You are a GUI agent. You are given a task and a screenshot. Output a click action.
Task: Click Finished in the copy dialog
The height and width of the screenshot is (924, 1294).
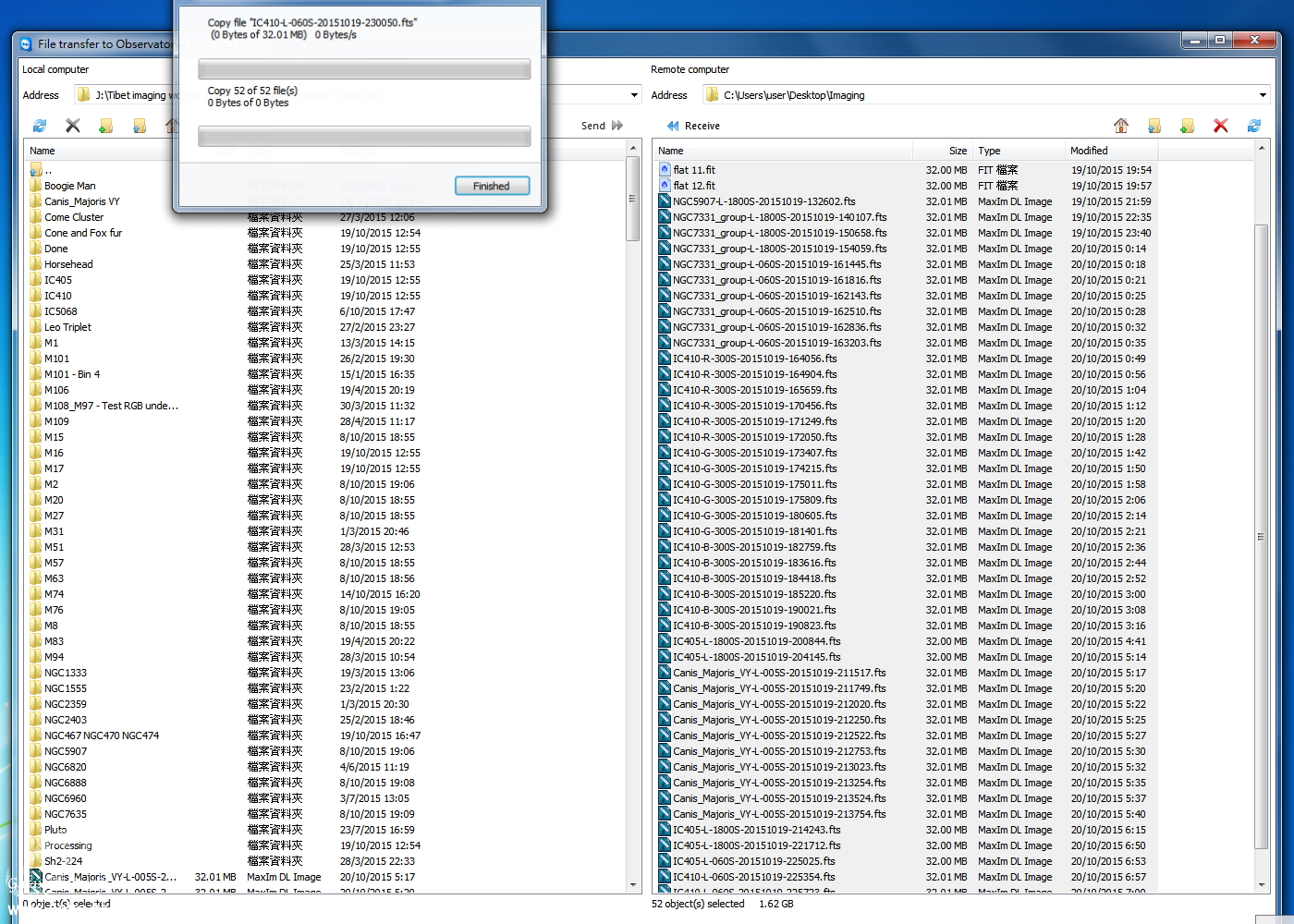pos(492,186)
